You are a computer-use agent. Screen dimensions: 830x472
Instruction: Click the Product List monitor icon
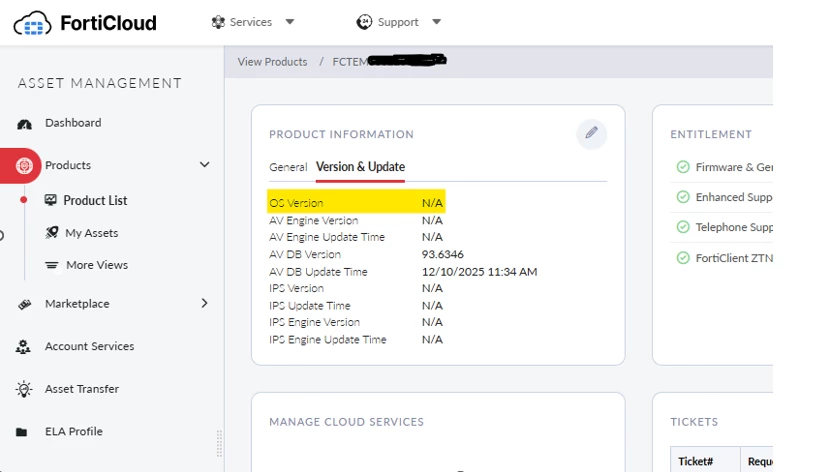51,200
